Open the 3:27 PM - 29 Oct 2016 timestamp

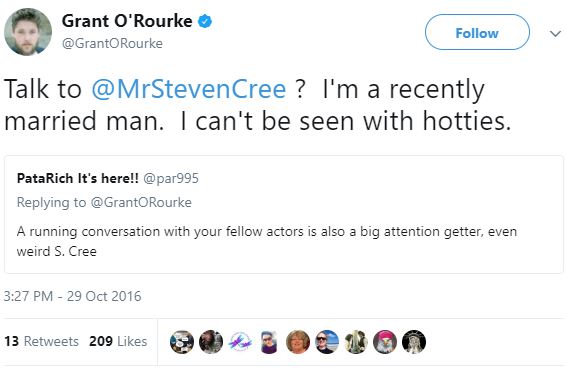(x=72, y=296)
